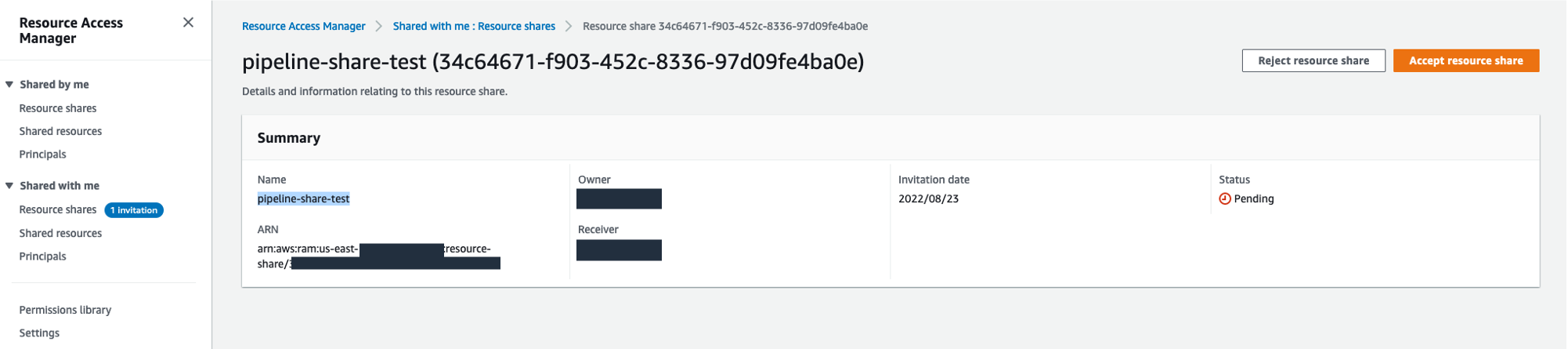Open Settings in the sidebar
The height and width of the screenshot is (349, 1568).
(39, 333)
